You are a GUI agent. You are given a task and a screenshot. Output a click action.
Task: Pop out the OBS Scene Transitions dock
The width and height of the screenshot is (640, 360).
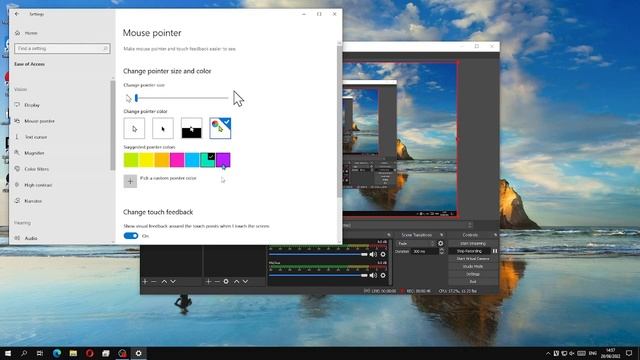[441, 235]
